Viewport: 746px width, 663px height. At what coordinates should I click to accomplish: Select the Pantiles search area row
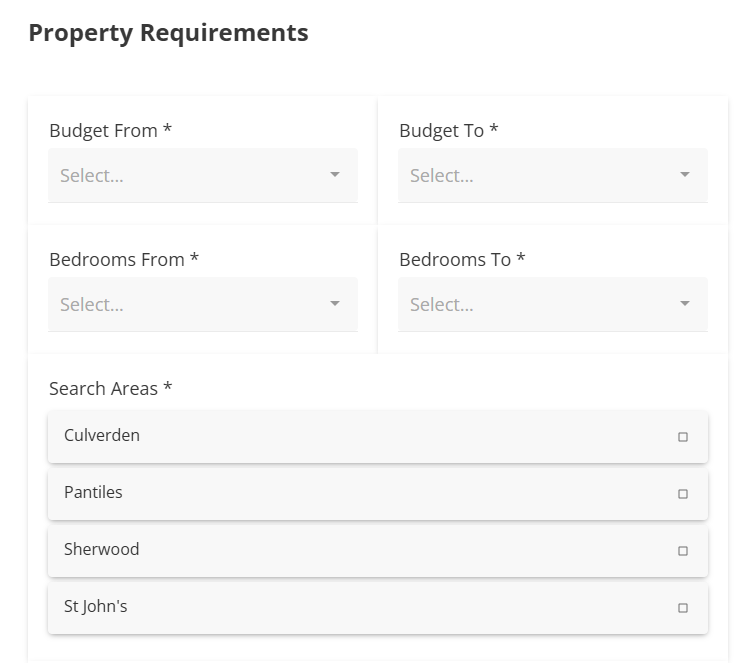pyautogui.click(x=350, y=493)
